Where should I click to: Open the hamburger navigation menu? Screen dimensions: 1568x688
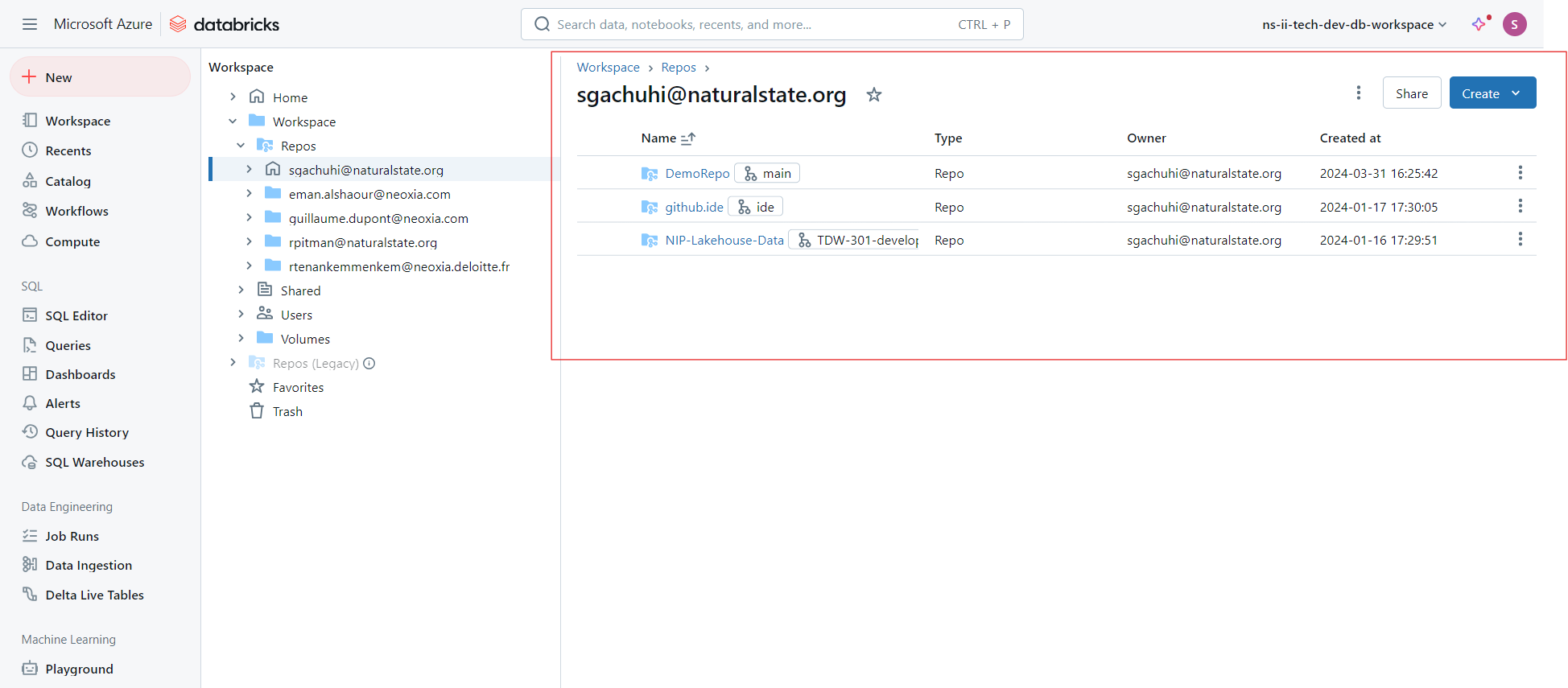(x=30, y=24)
